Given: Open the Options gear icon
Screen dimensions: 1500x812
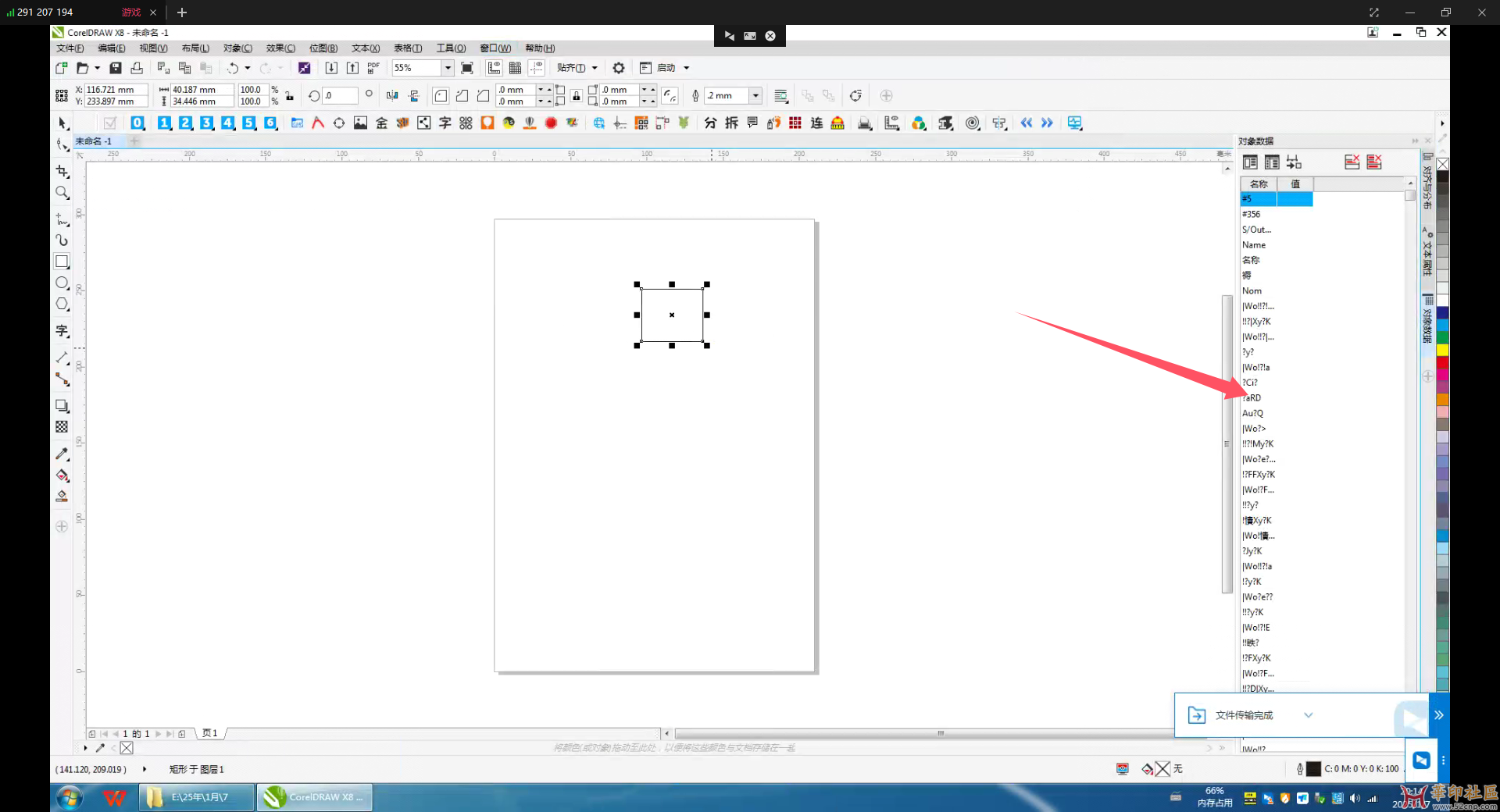Looking at the screenshot, I should (x=619, y=68).
